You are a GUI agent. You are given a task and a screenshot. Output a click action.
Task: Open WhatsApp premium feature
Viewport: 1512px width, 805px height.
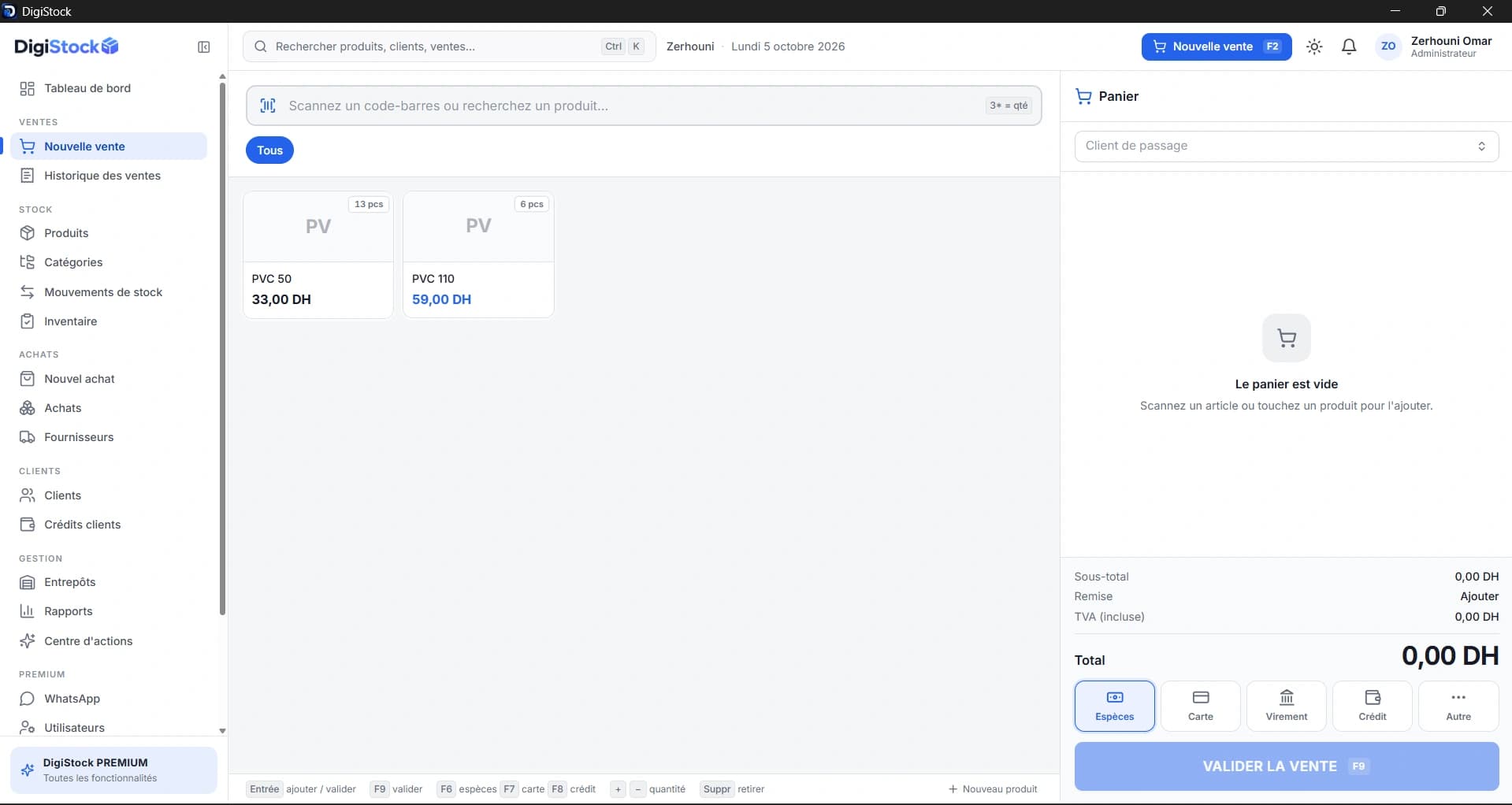click(x=109, y=699)
